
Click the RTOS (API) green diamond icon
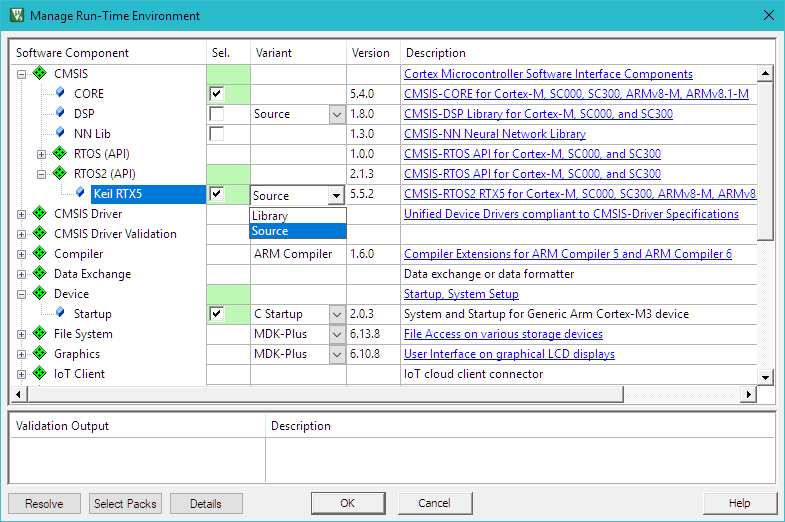(60, 153)
